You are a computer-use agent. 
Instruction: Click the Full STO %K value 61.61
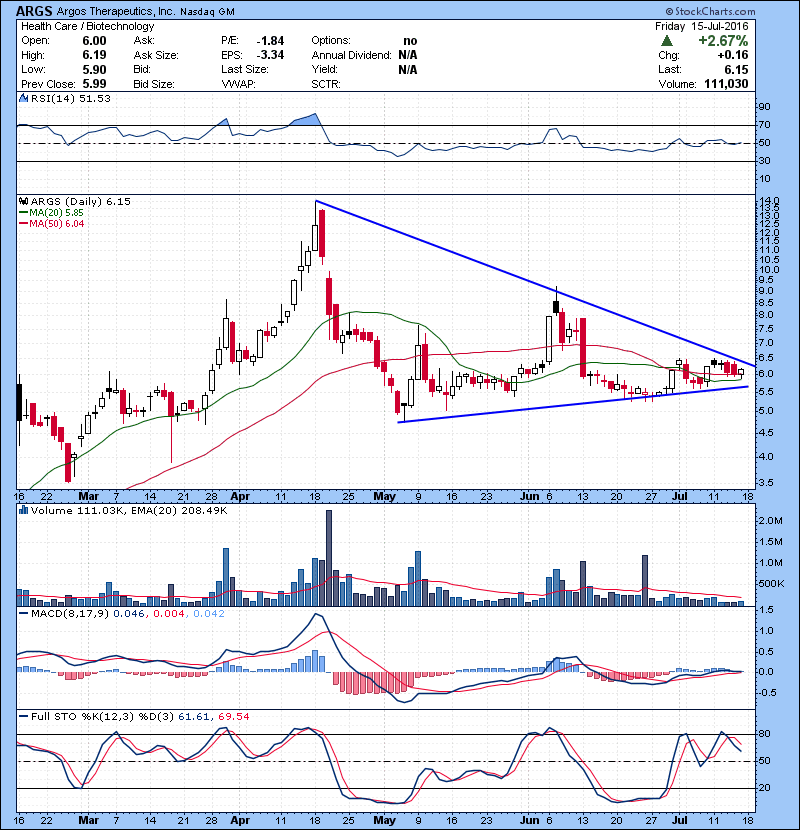[194, 717]
